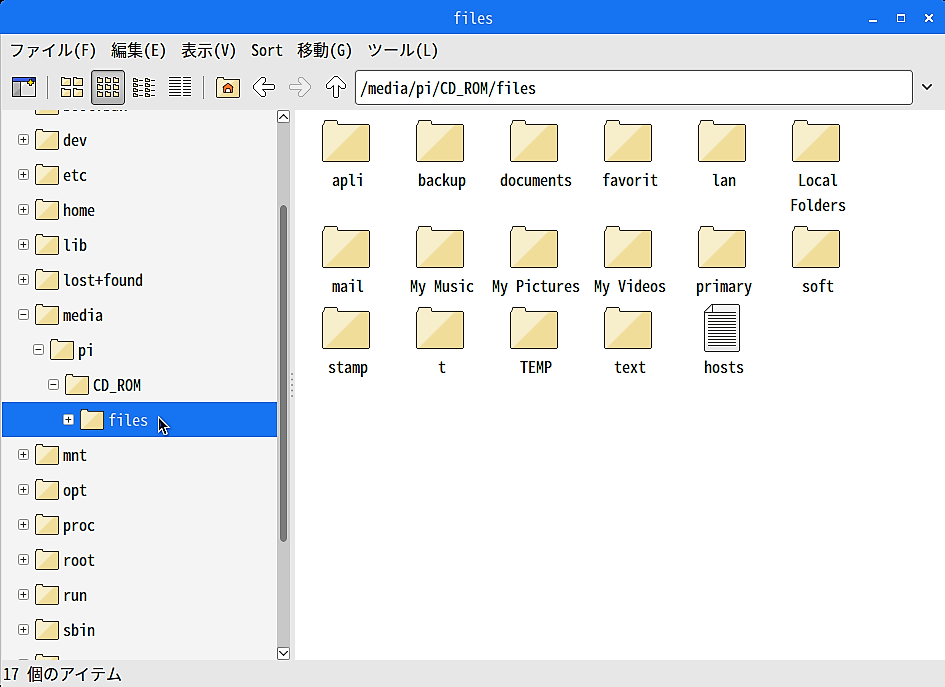The image size is (945, 687).
Task: Collapse the media folder in tree
Action: pyautogui.click(x=24, y=315)
